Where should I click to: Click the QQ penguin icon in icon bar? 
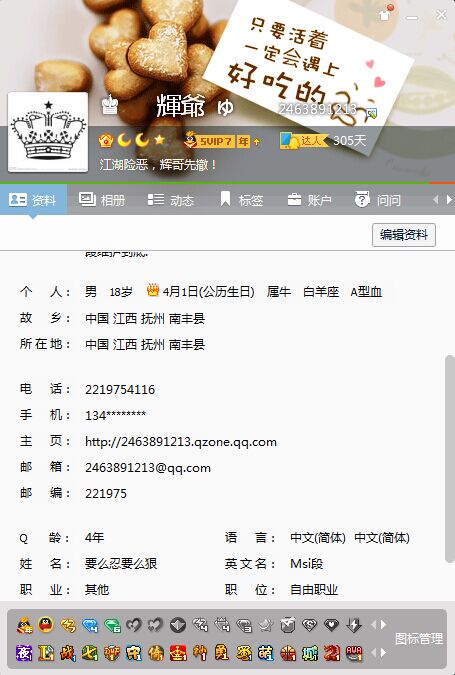tap(46, 625)
